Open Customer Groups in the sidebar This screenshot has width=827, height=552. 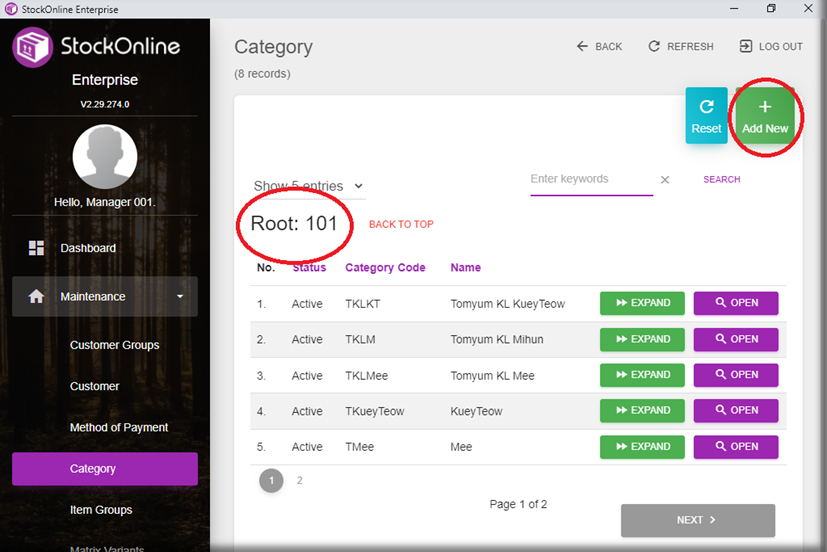(x=114, y=345)
